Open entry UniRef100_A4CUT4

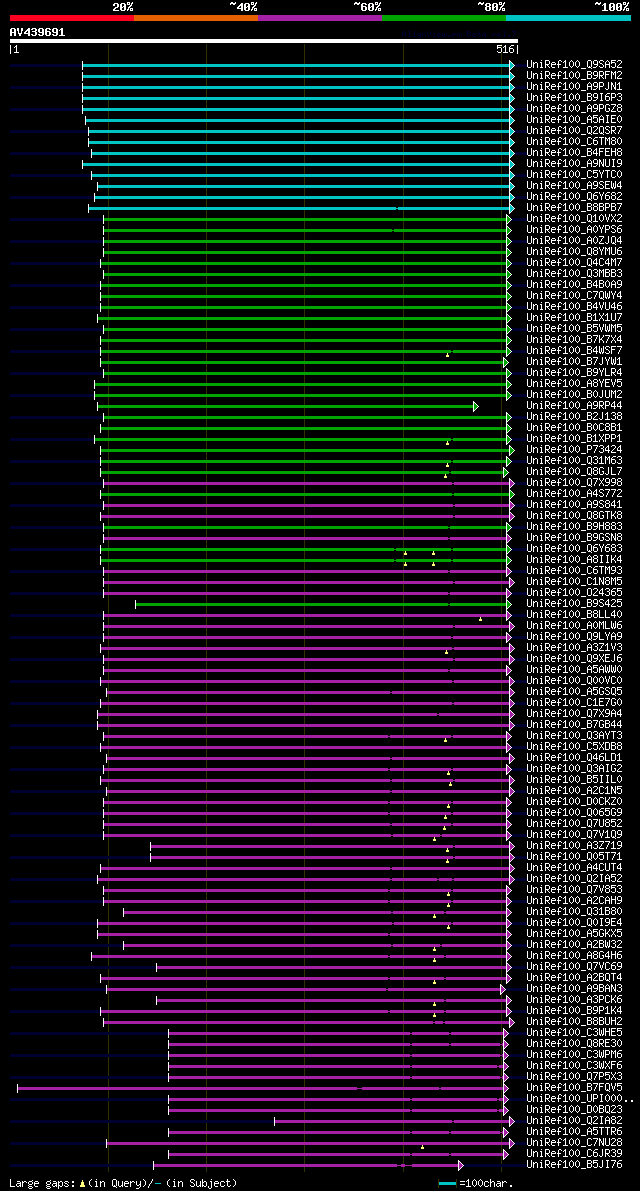click(574, 868)
